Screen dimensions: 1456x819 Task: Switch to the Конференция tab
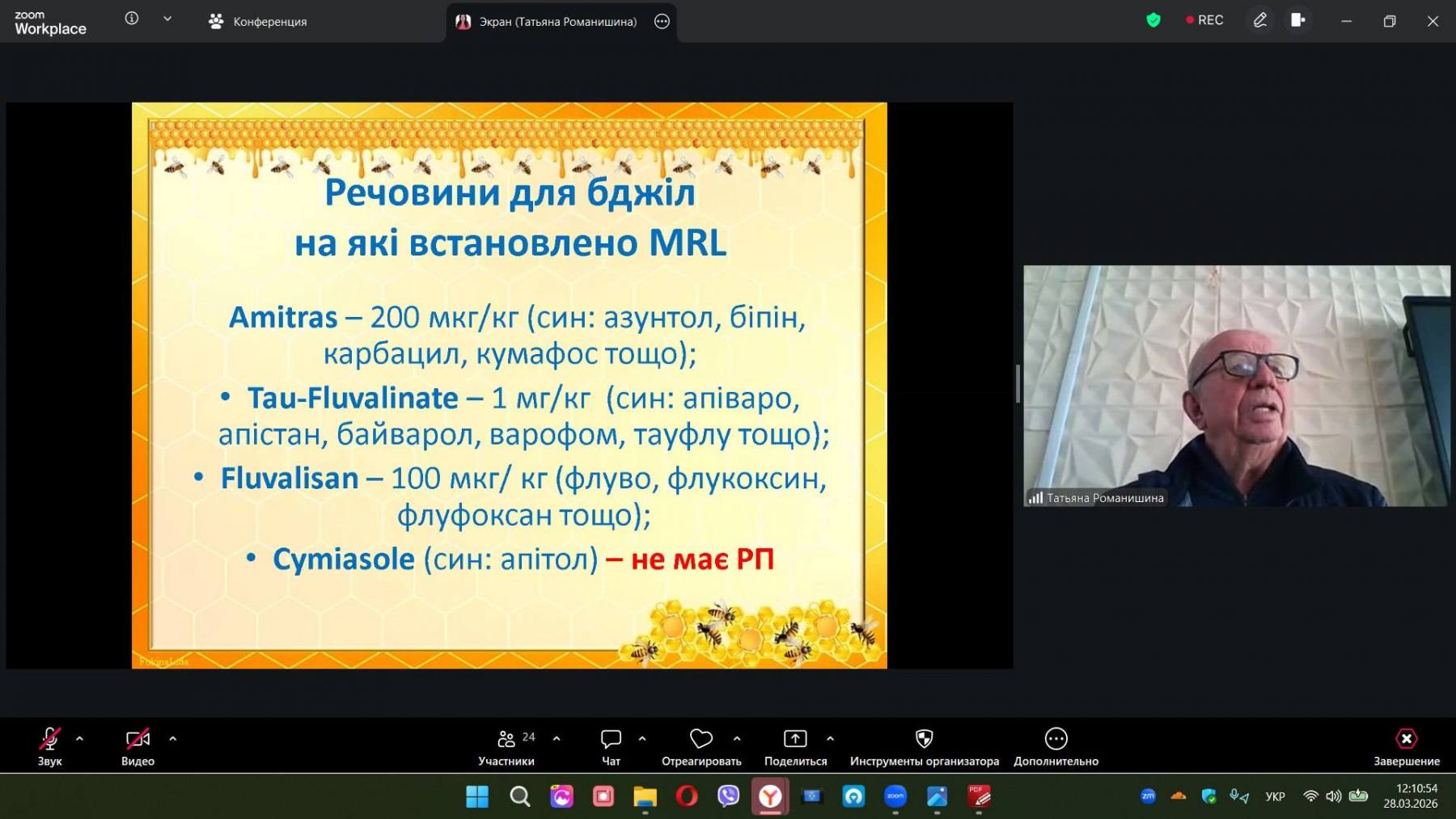[x=258, y=22]
